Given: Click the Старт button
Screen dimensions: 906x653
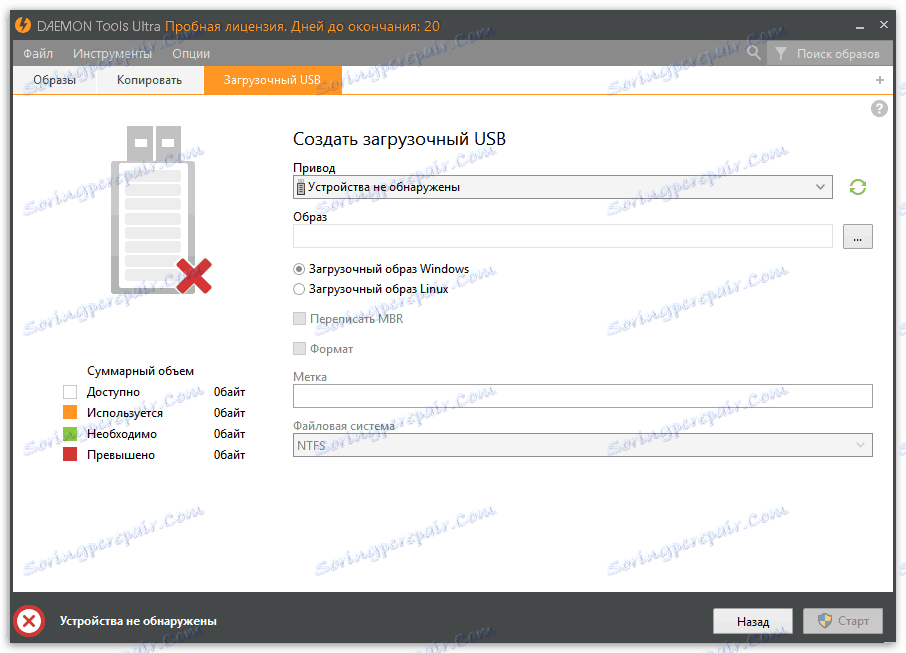Looking at the screenshot, I should pos(843,621).
